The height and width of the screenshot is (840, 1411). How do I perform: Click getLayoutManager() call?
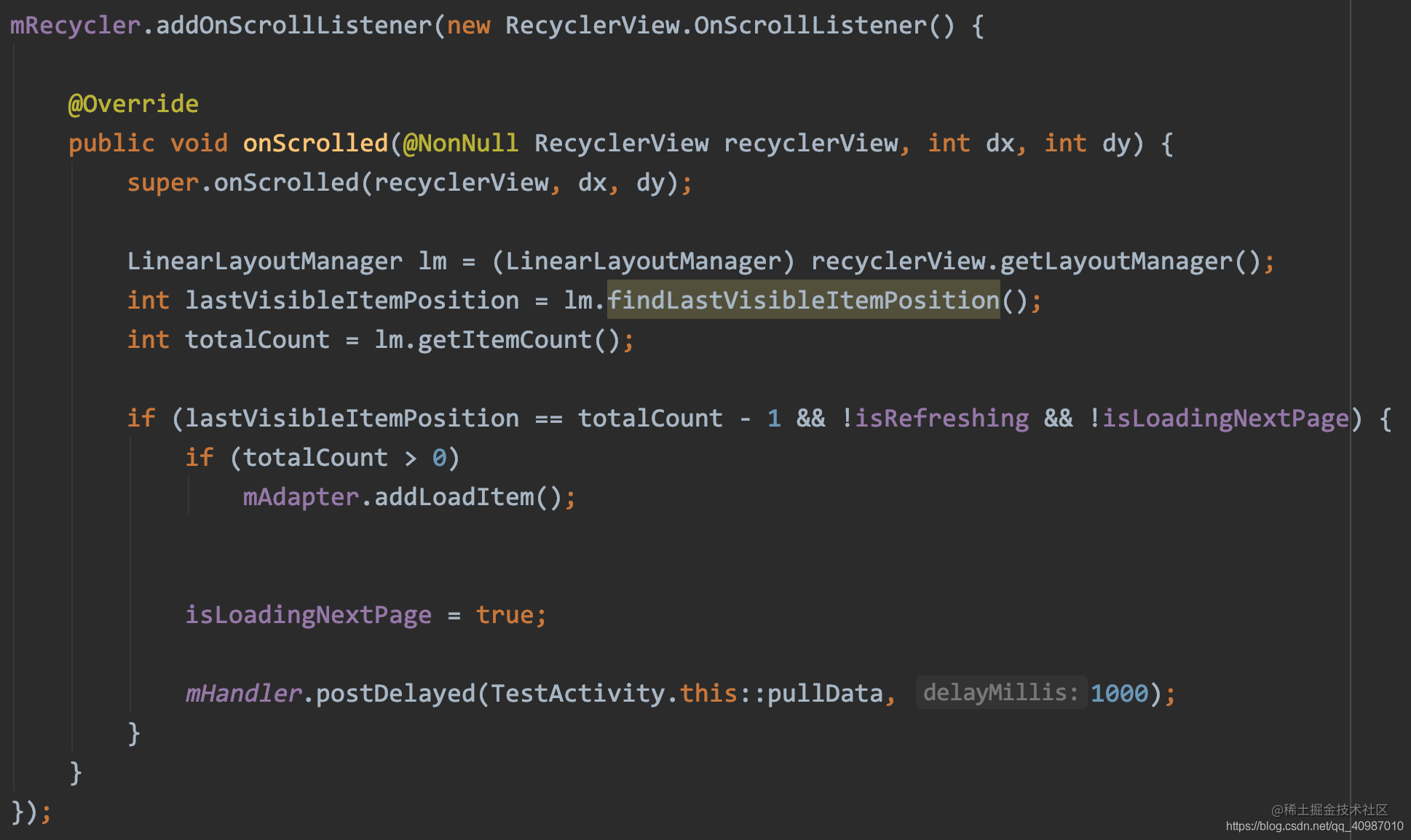tap(1131, 261)
